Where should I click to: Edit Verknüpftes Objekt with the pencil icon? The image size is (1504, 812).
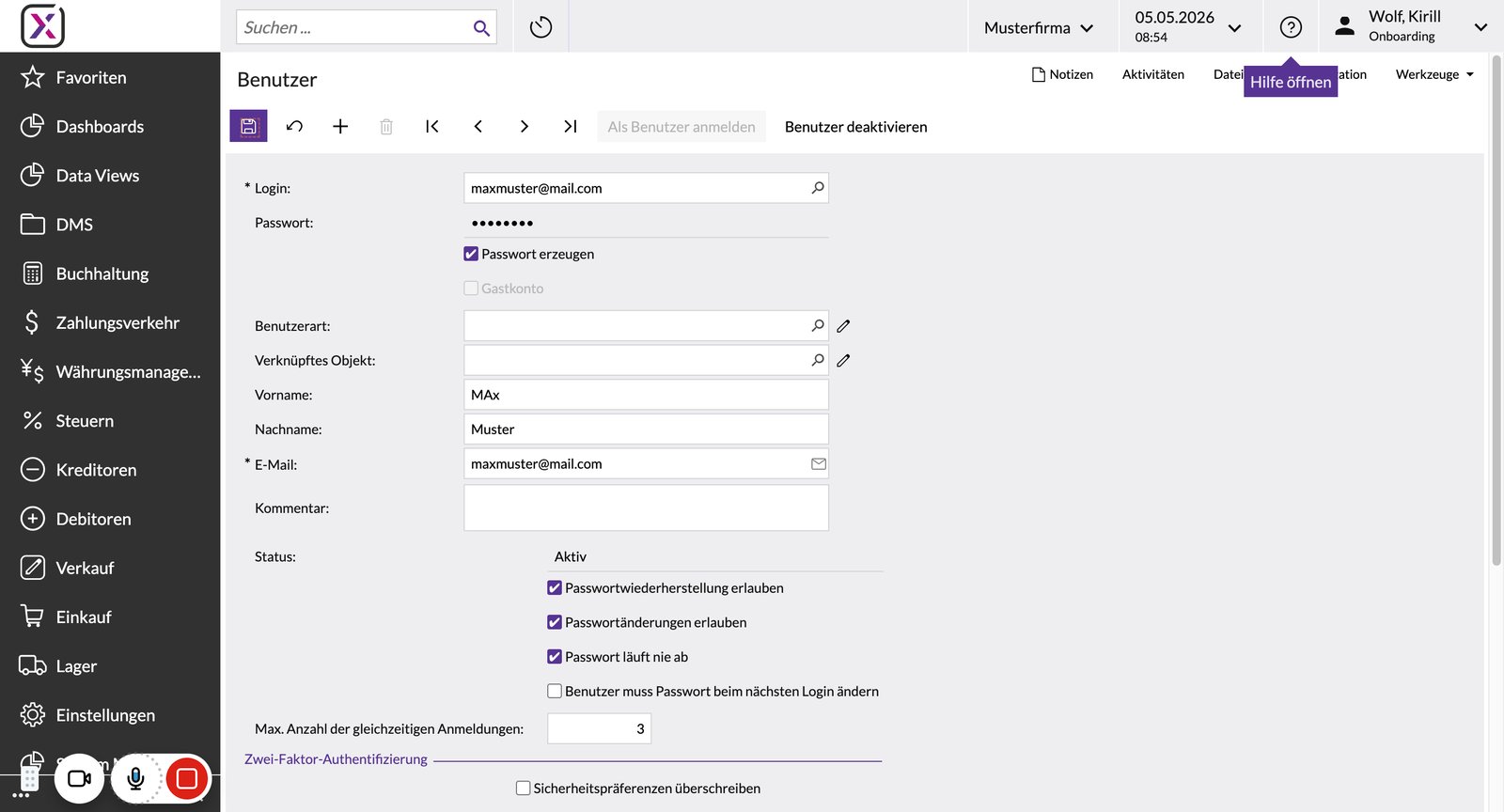point(843,361)
